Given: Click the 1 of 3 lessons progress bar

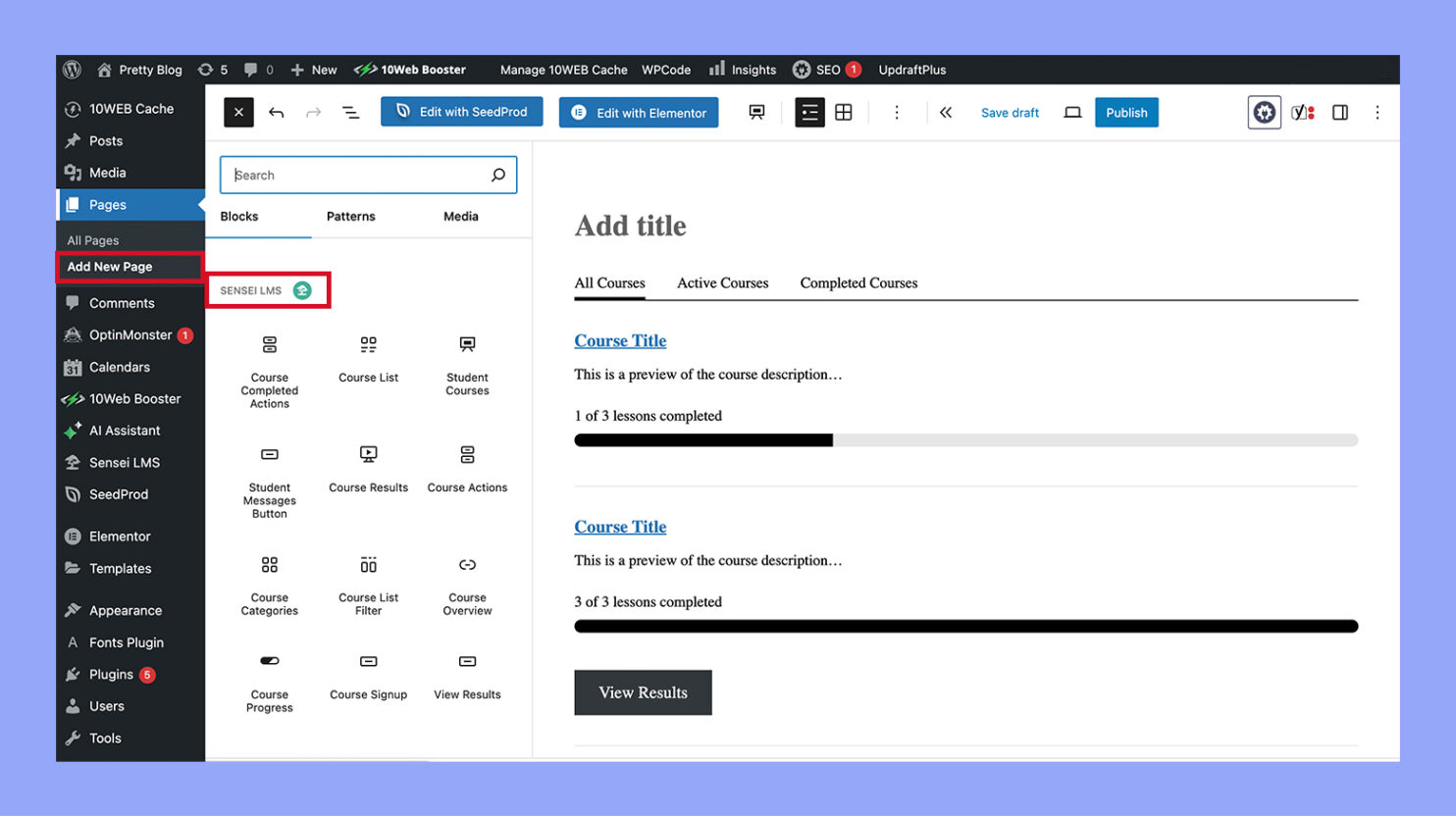Looking at the screenshot, I should click(965, 440).
